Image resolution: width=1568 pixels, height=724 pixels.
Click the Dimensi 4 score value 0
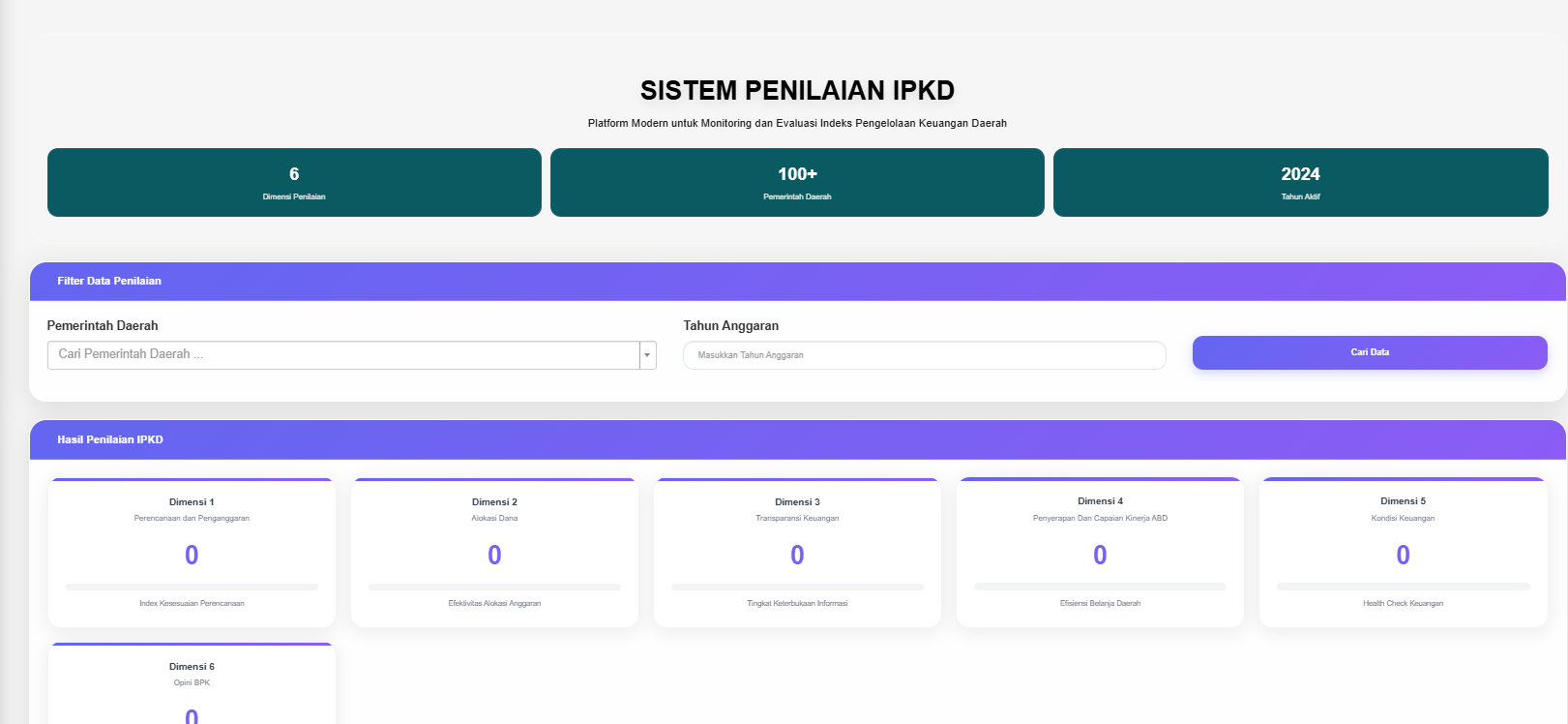(1100, 555)
